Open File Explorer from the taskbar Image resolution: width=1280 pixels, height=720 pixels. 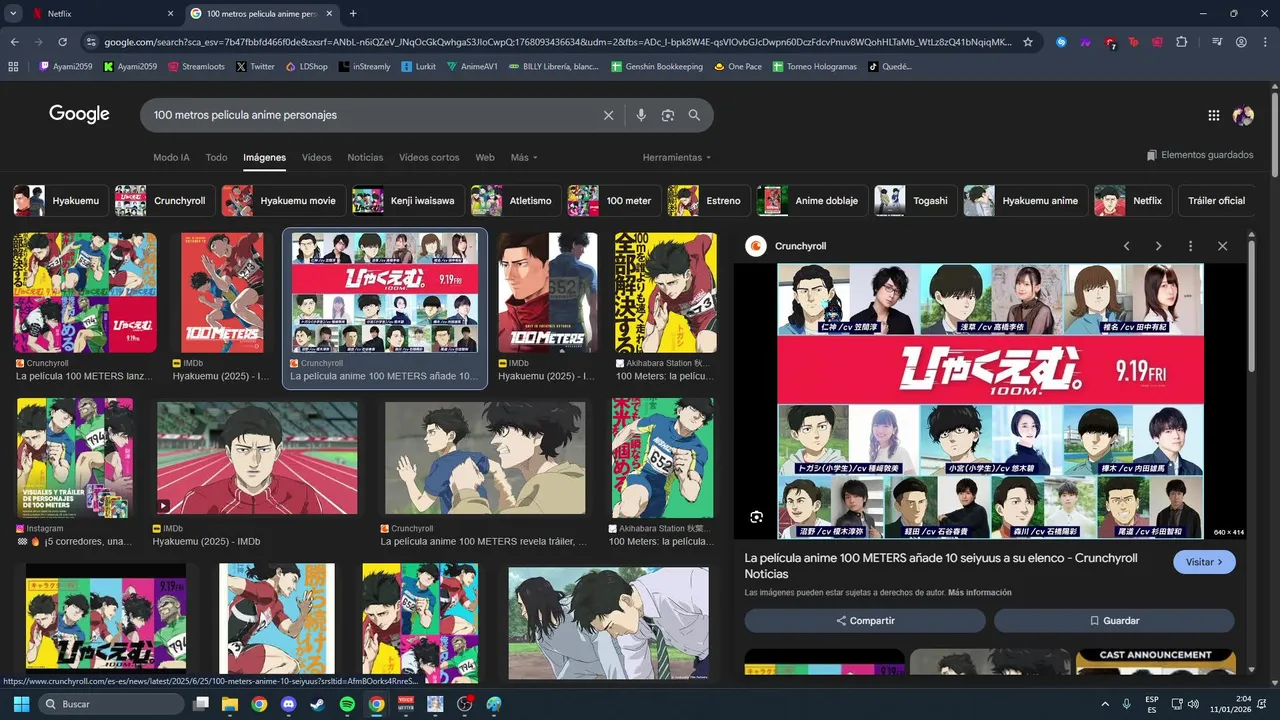point(230,704)
